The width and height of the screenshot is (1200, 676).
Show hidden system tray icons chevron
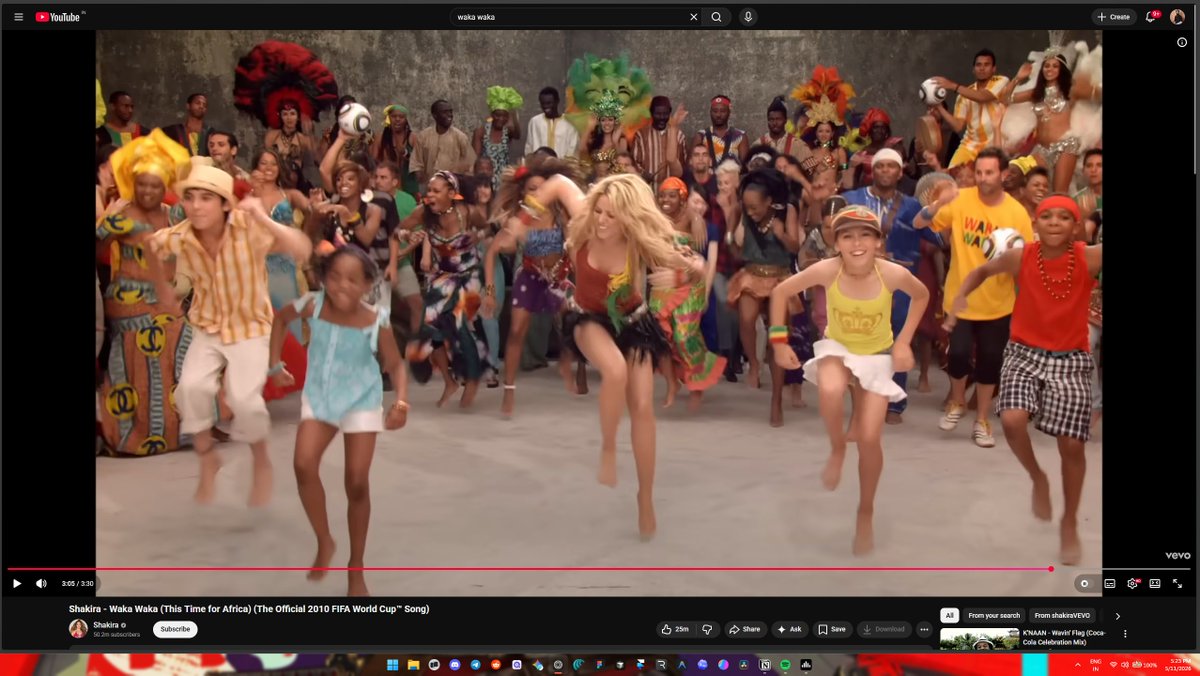(x=1078, y=665)
